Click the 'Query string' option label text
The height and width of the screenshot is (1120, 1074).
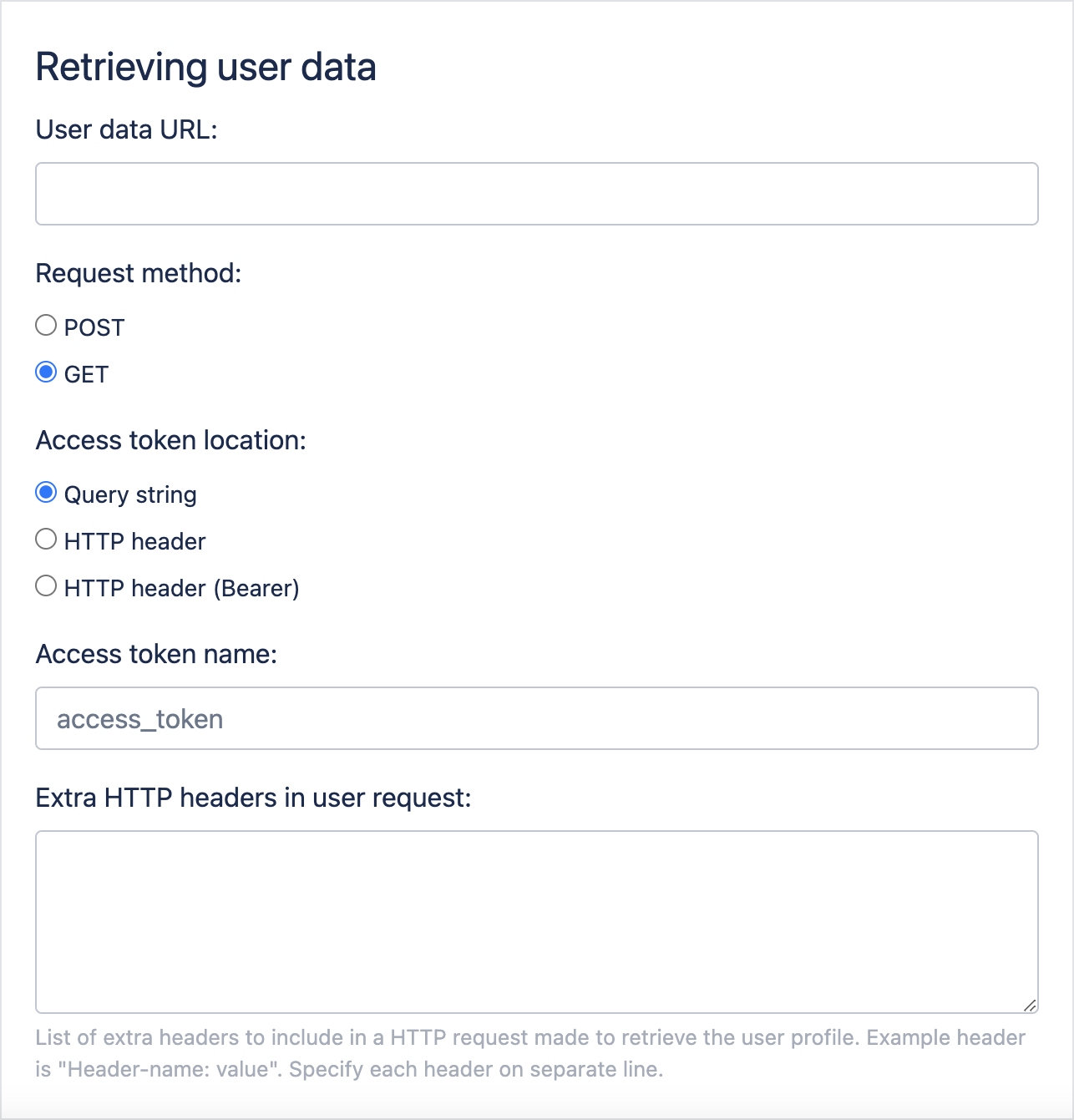tap(130, 495)
